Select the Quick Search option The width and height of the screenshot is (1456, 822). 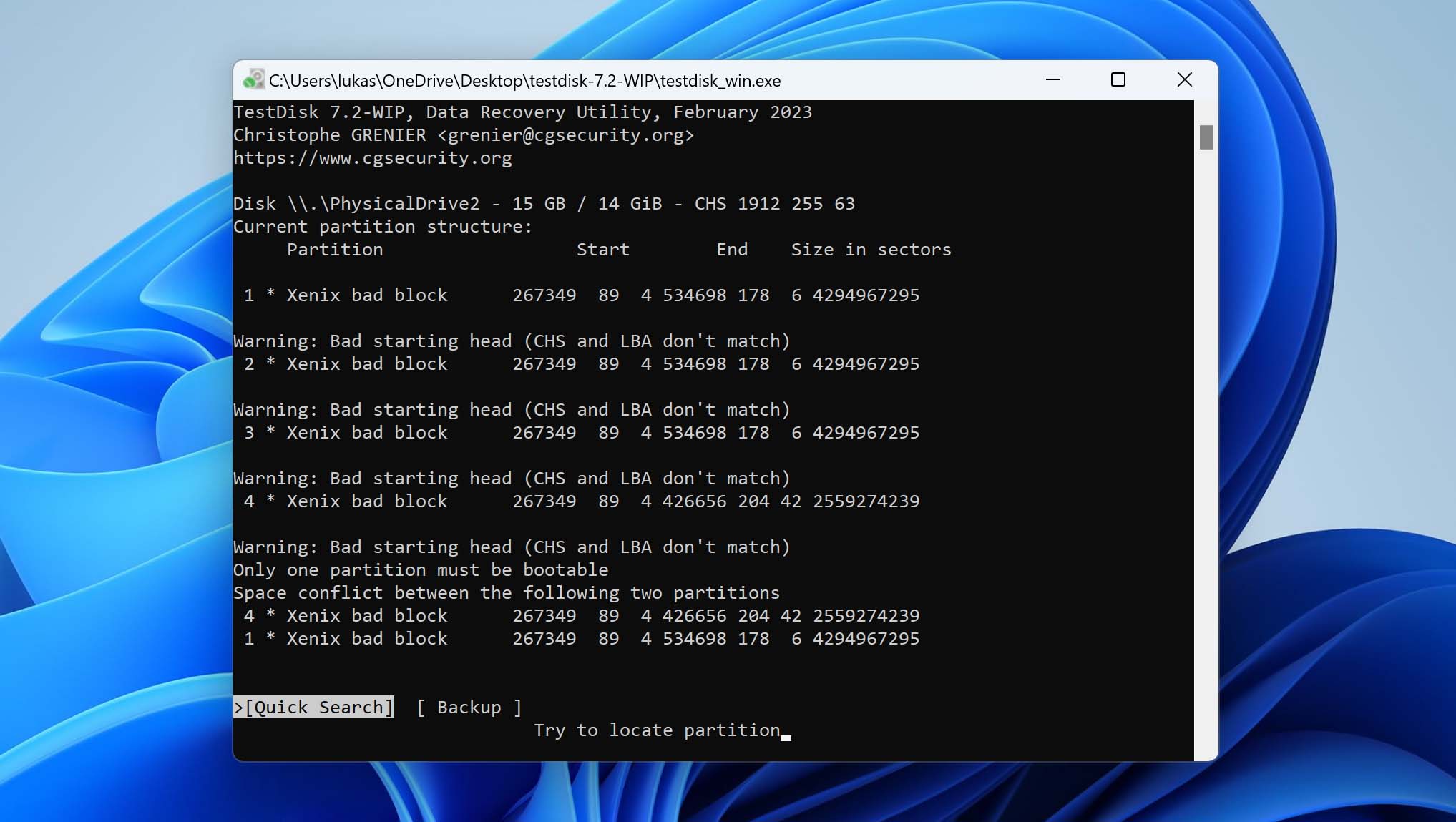(313, 707)
